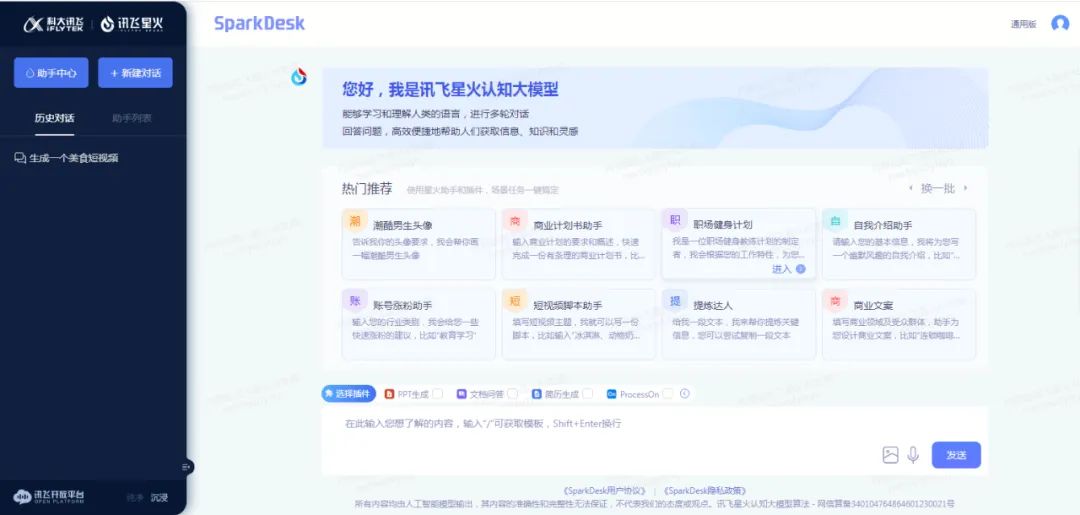Click the ProcessOn plugin icon
This screenshot has height=515, width=1080.
tap(611, 394)
